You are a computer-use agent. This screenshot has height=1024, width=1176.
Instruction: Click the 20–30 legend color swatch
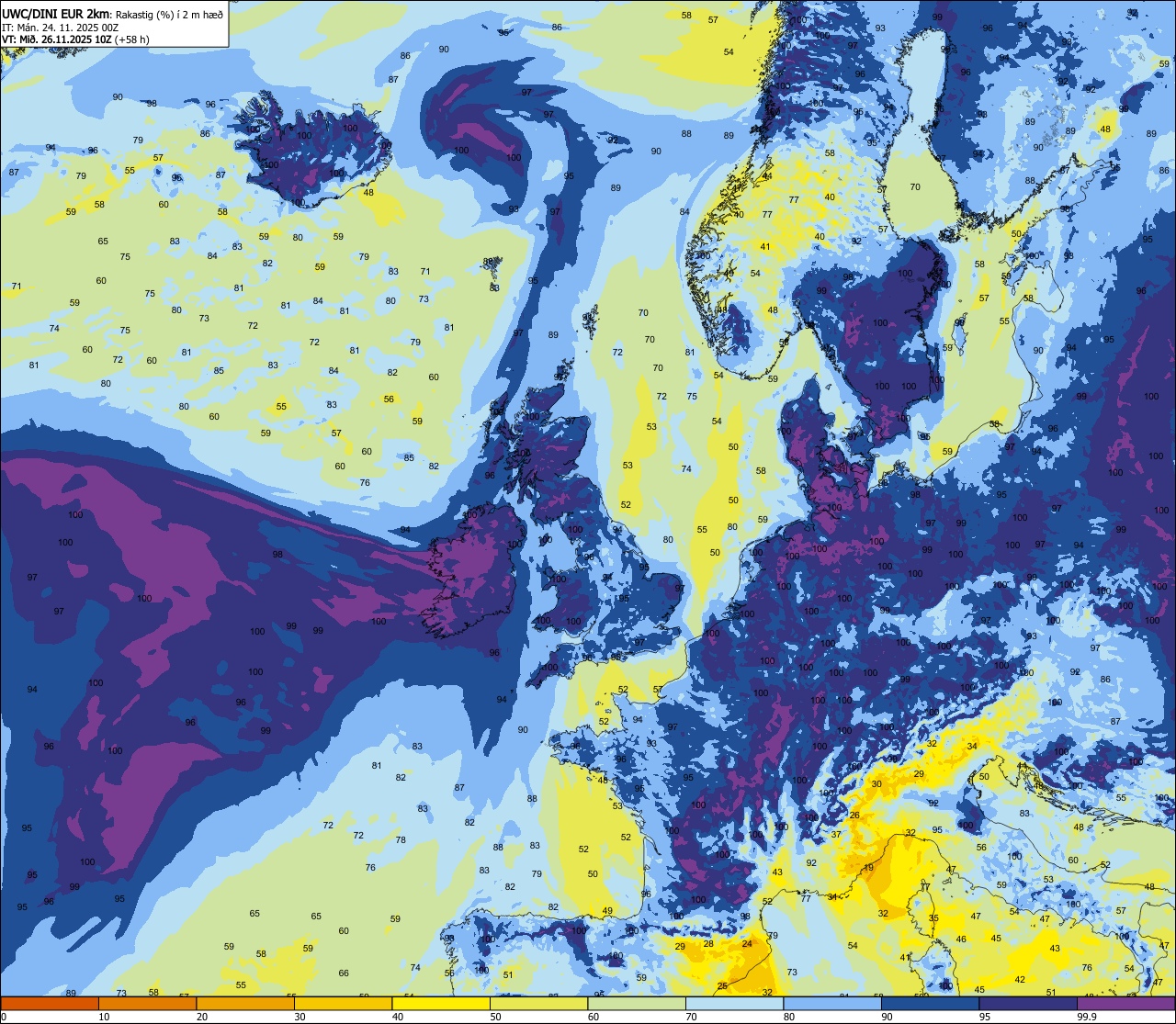pyautogui.click(x=244, y=1004)
